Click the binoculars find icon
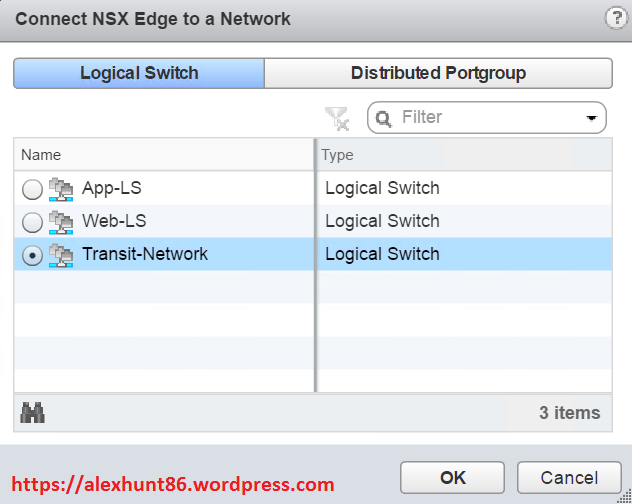The height and width of the screenshot is (504, 632). (x=32, y=412)
